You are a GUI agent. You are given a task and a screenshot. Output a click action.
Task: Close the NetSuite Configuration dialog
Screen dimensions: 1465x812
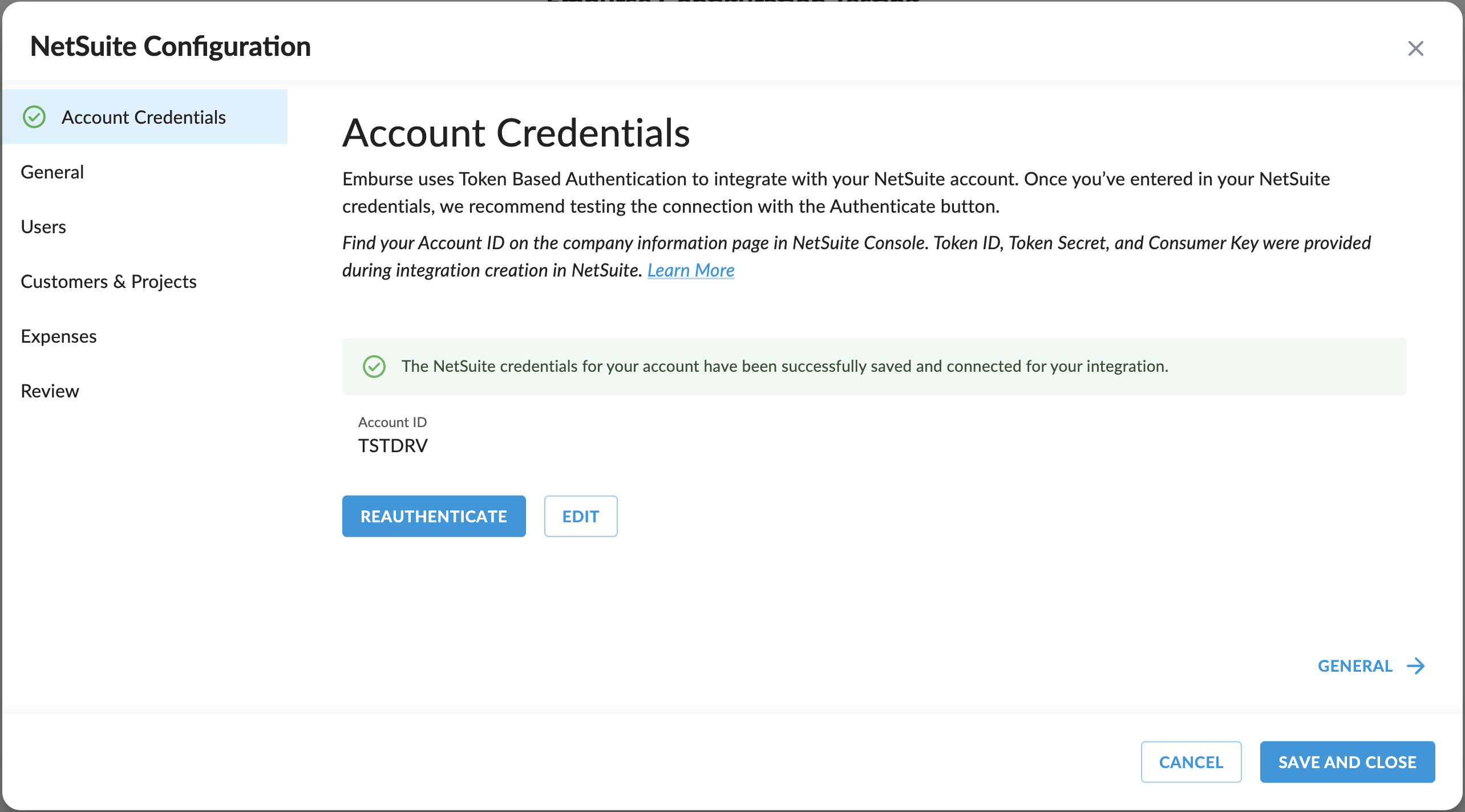coord(1416,48)
